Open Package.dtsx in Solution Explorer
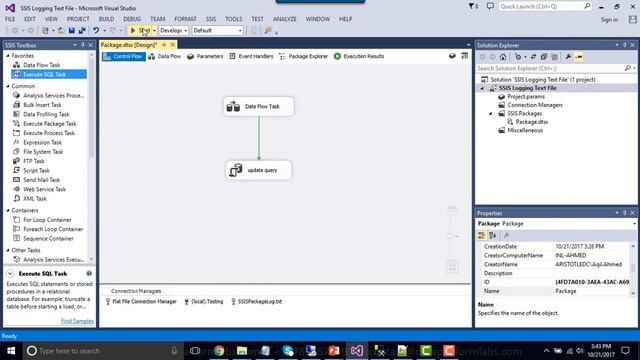 point(531,122)
